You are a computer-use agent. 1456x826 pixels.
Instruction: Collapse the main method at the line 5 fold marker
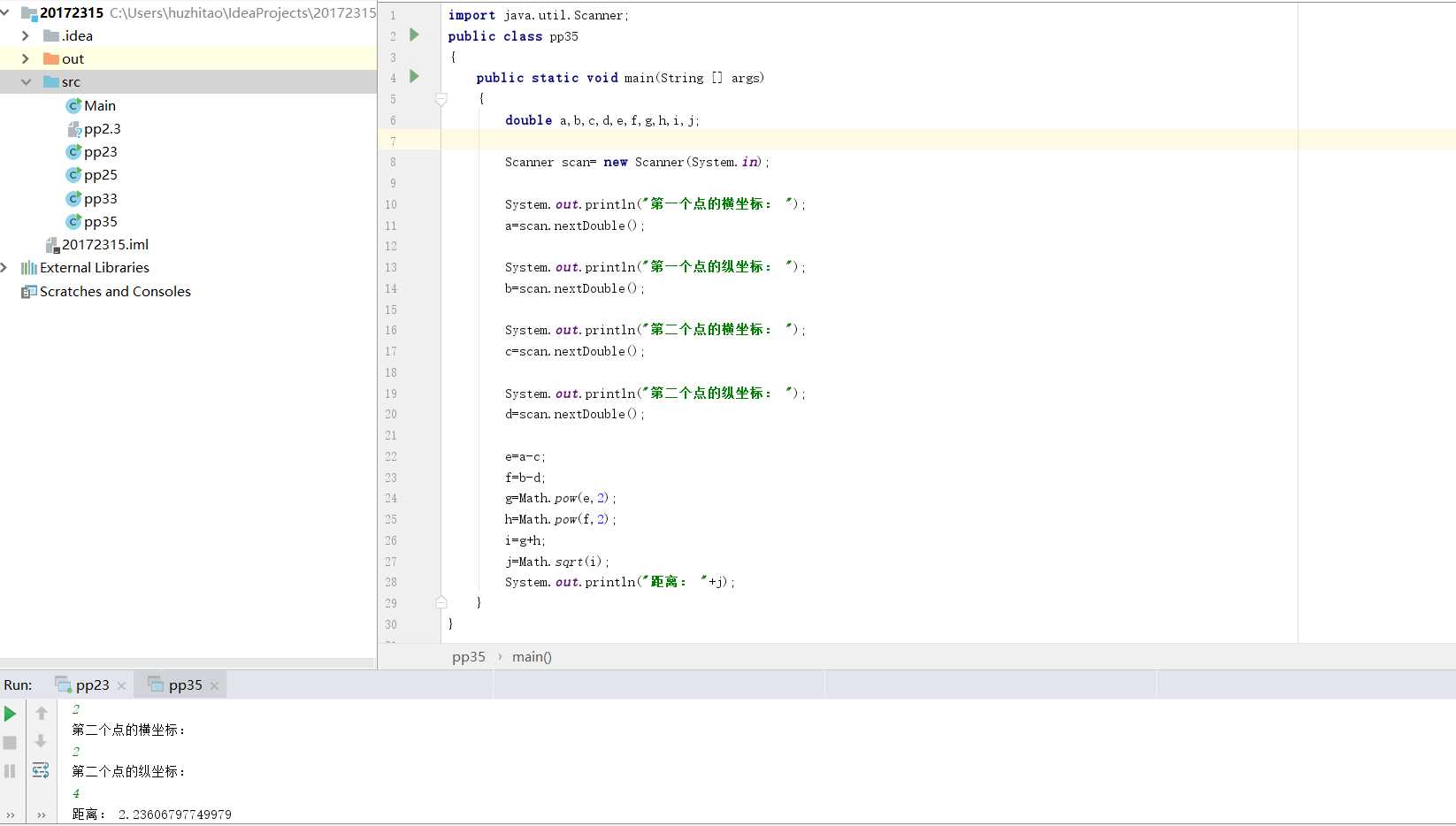coord(441,99)
